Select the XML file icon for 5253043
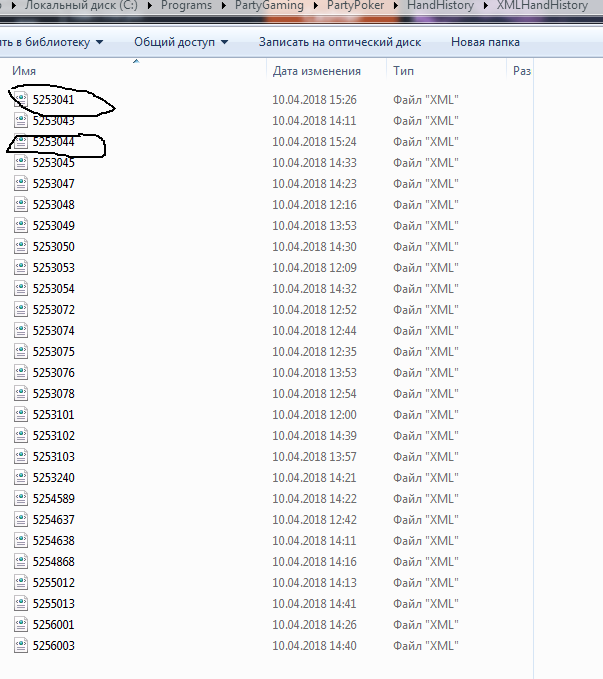 [x=21, y=120]
